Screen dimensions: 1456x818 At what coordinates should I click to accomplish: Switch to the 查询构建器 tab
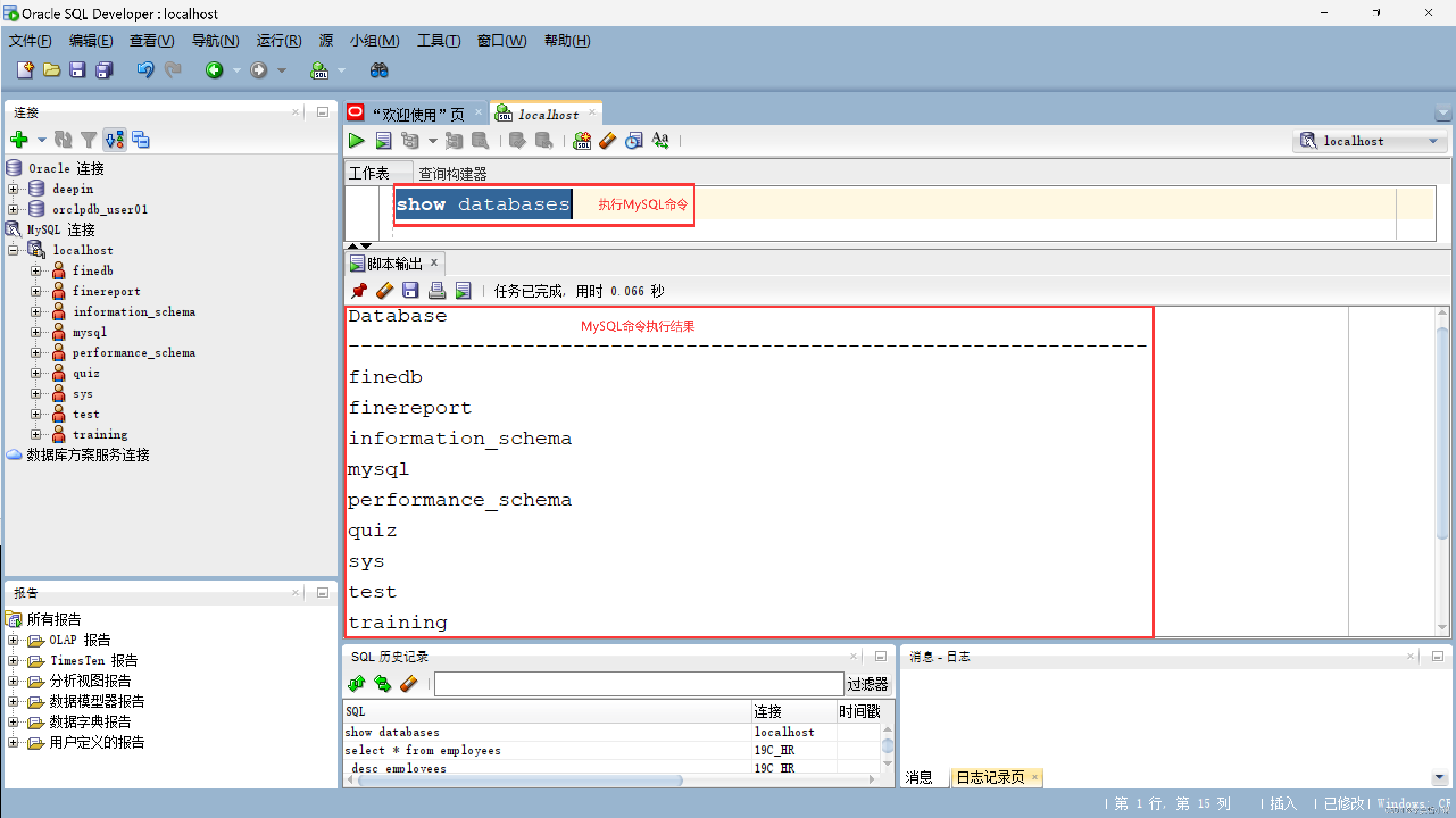tap(452, 173)
